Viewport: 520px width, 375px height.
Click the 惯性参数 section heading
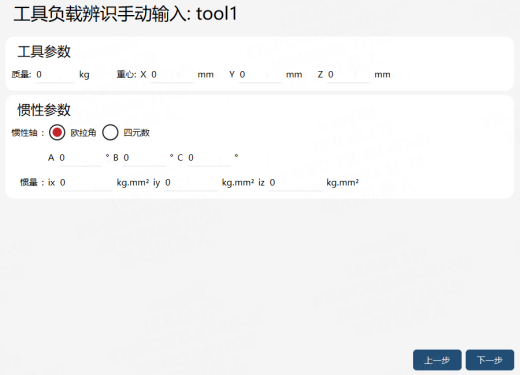[x=44, y=110]
